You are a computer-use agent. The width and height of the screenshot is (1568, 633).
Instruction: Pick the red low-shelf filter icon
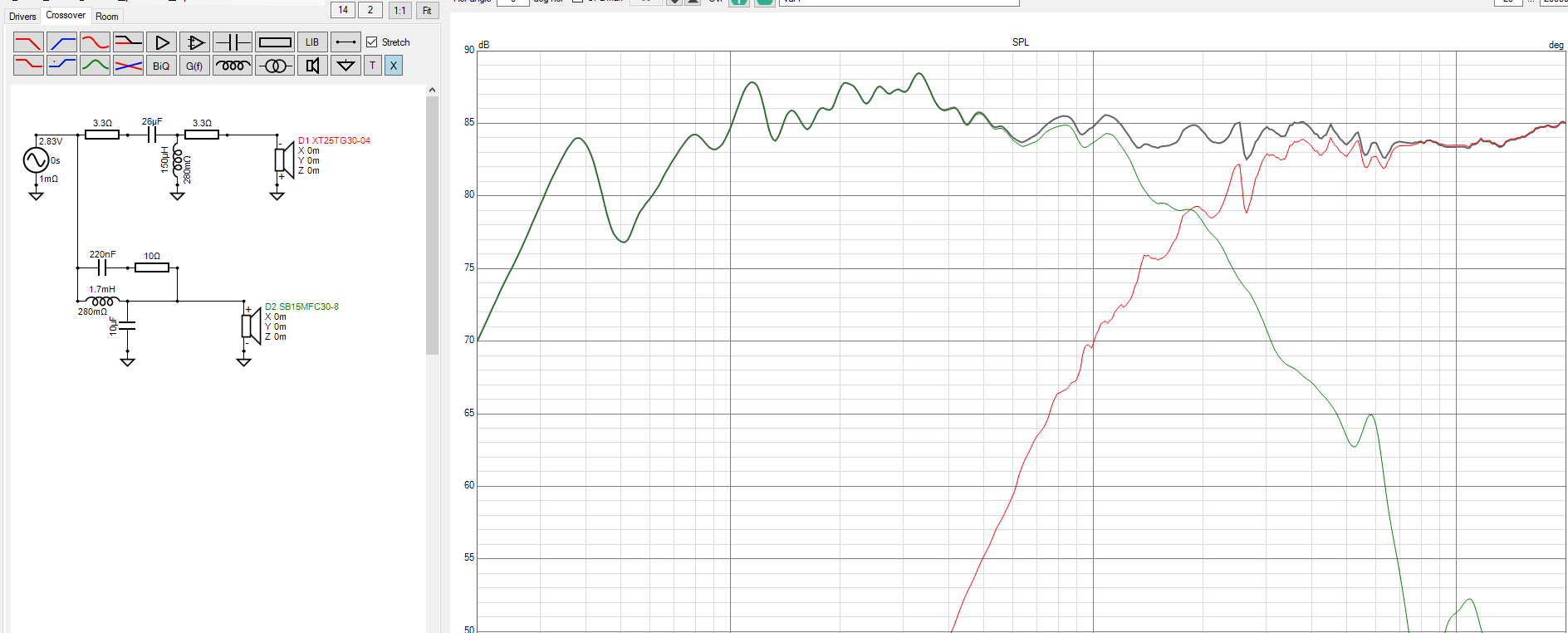click(28, 65)
